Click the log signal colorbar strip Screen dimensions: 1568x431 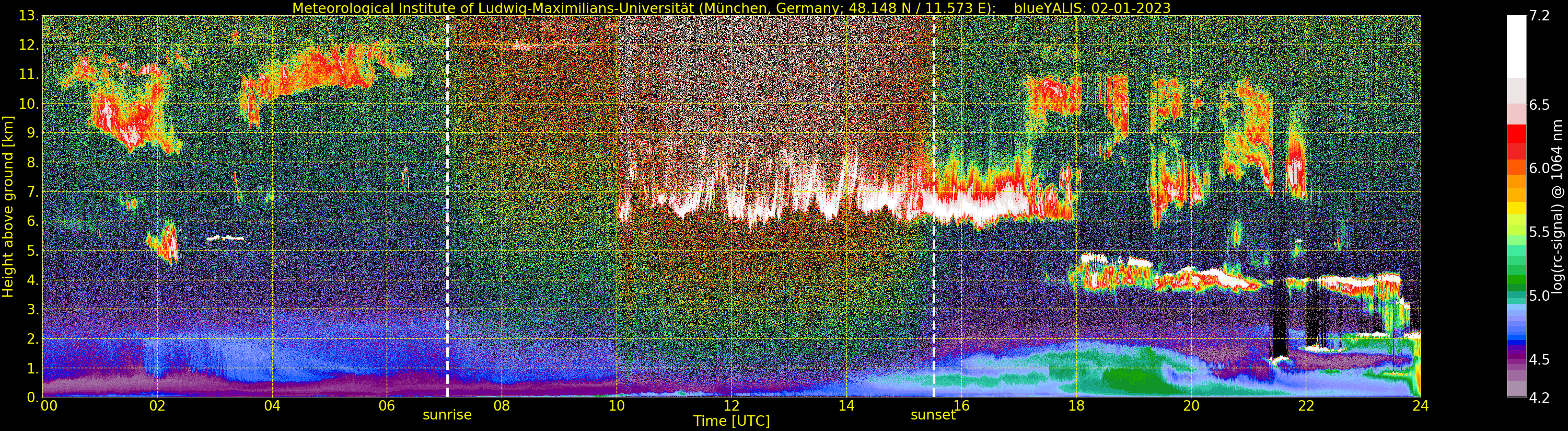1516,206
